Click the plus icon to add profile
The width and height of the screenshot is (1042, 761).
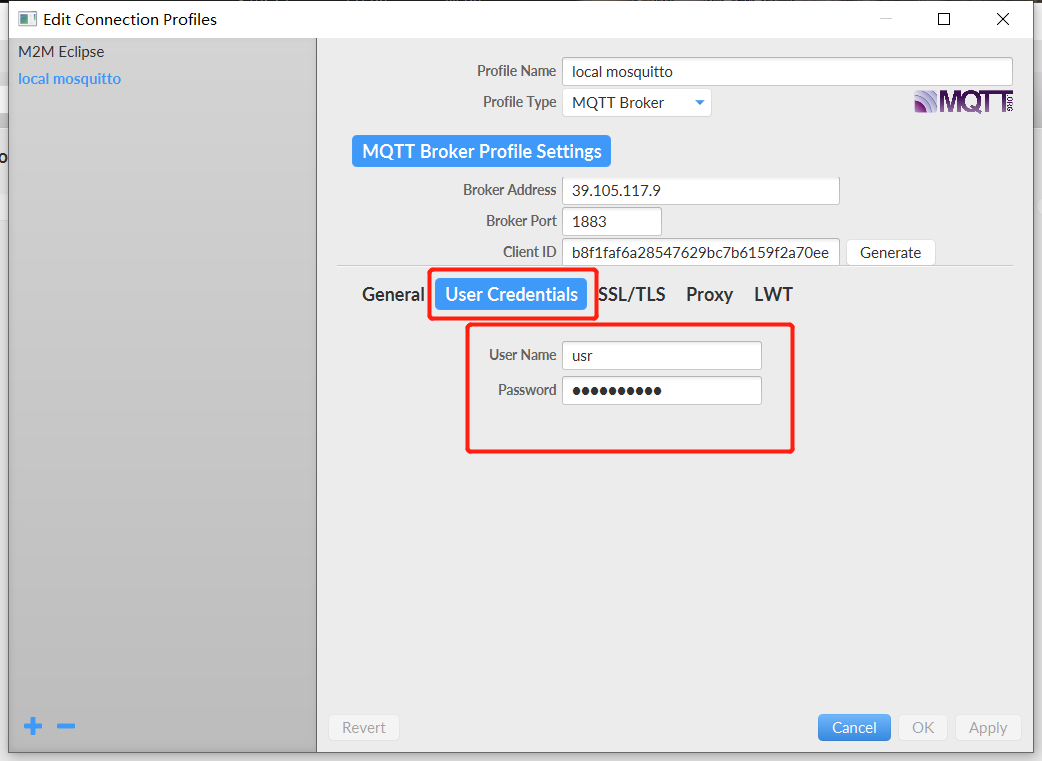(x=33, y=726)
